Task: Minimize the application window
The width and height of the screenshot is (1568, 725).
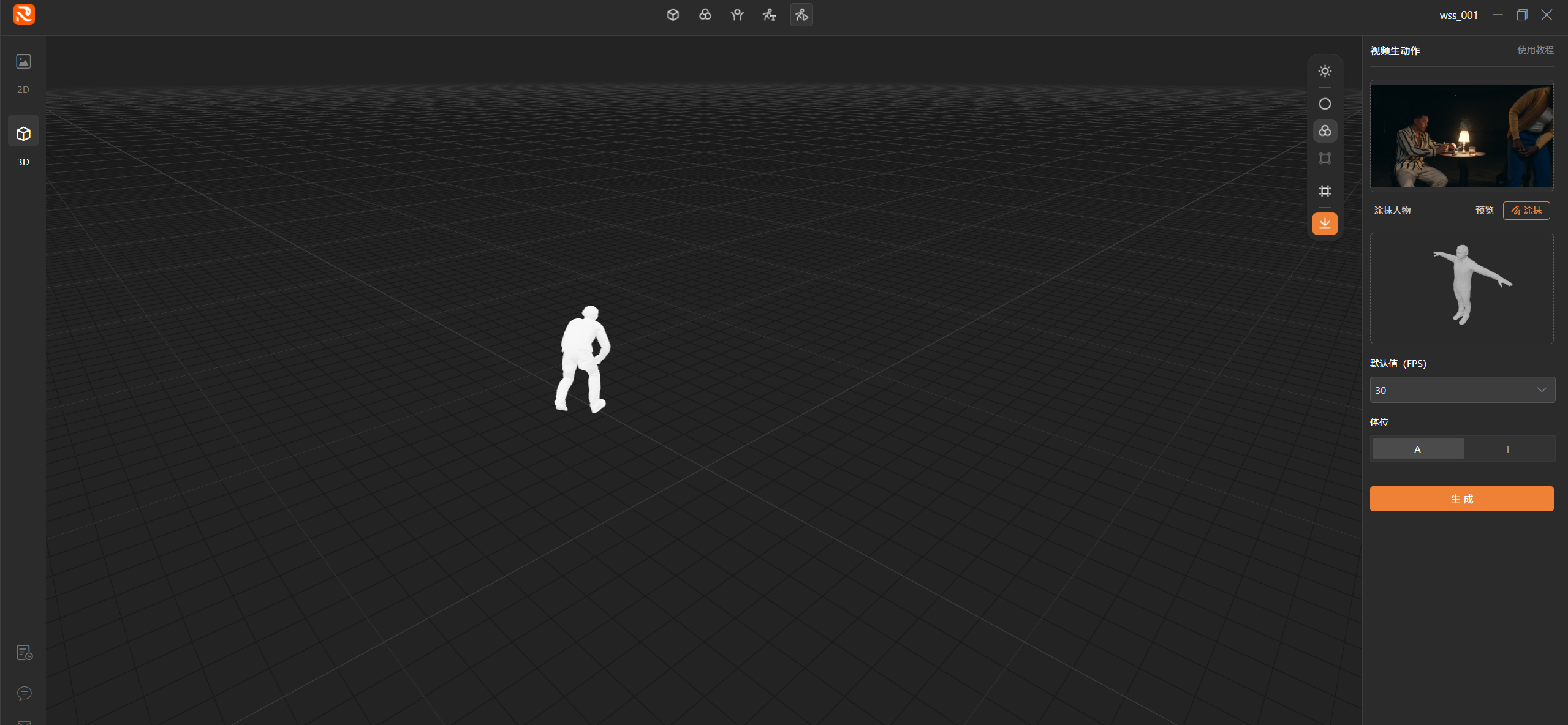Action: 1498,15
